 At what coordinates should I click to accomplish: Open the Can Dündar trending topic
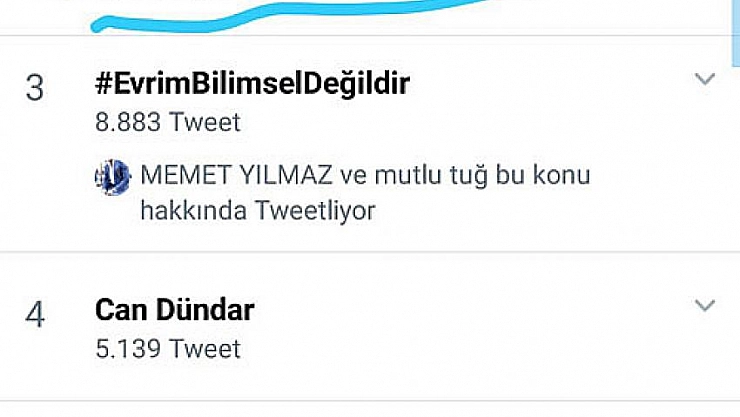(x=175, y=310)
